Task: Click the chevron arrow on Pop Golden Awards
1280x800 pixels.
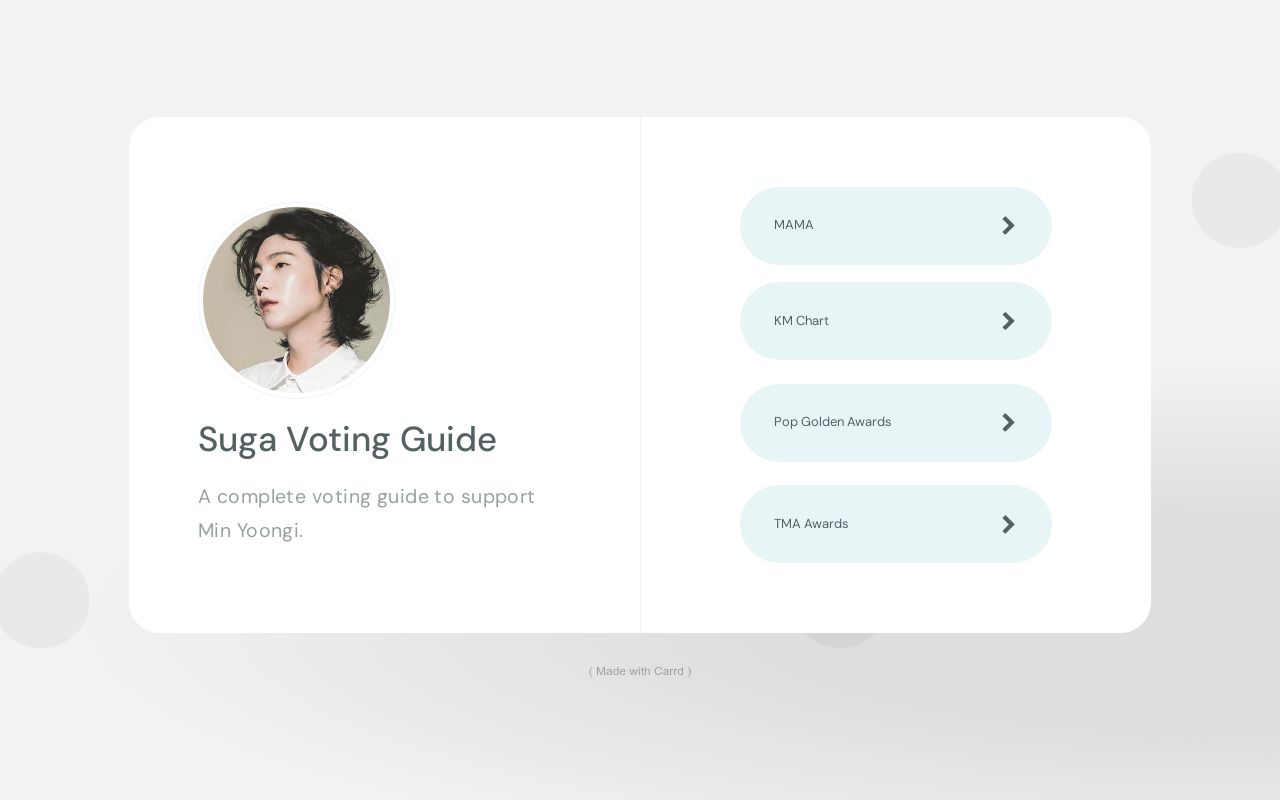Action: click(1008, 422)
